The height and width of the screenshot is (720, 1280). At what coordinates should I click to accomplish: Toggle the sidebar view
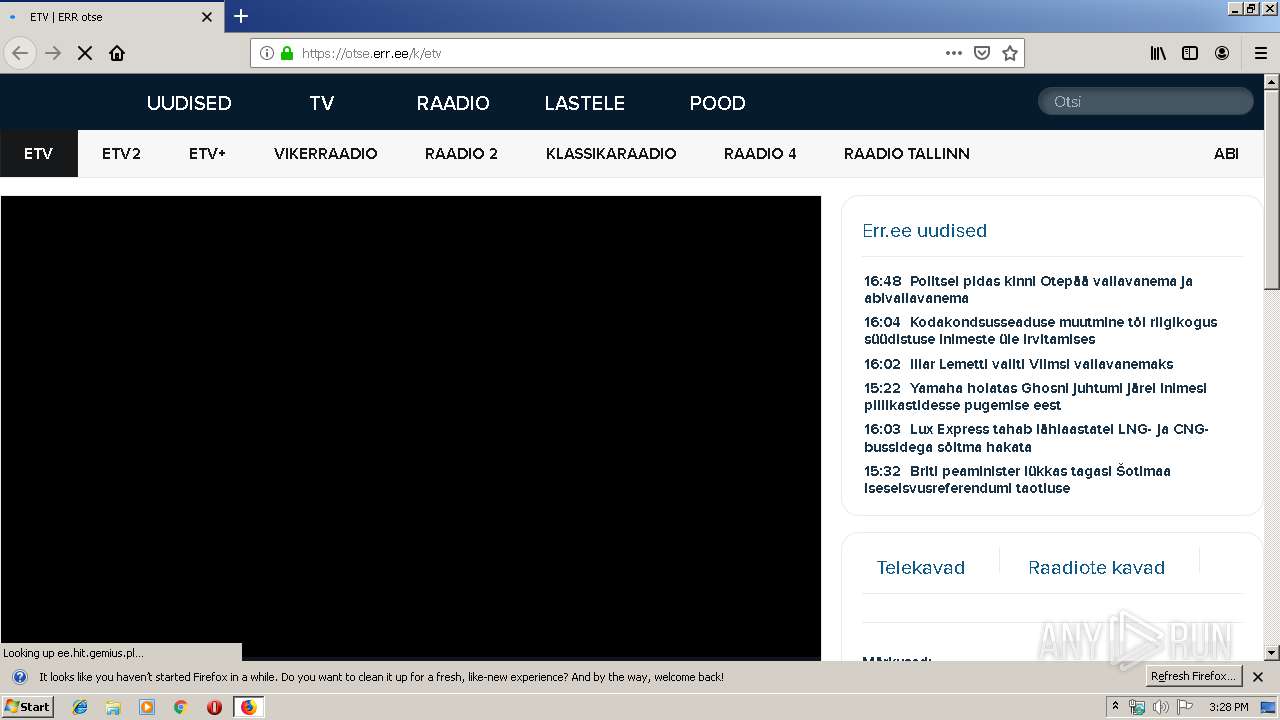coord(1190,53)
